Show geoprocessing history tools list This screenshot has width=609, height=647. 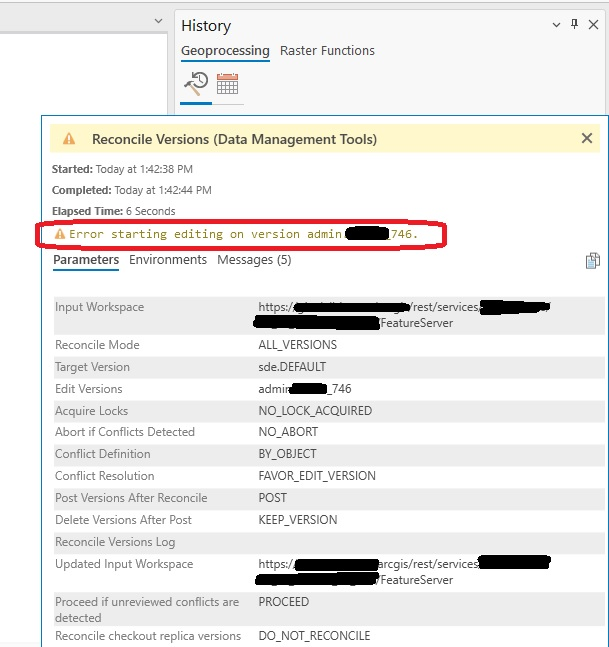196,83
